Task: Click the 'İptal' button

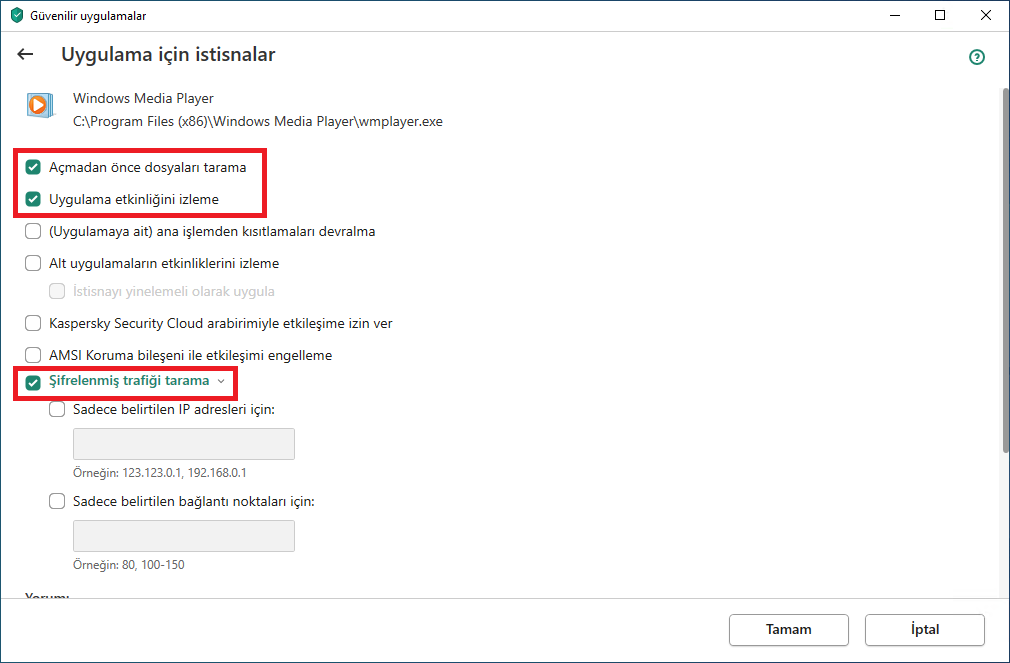Action: (924, 629)
